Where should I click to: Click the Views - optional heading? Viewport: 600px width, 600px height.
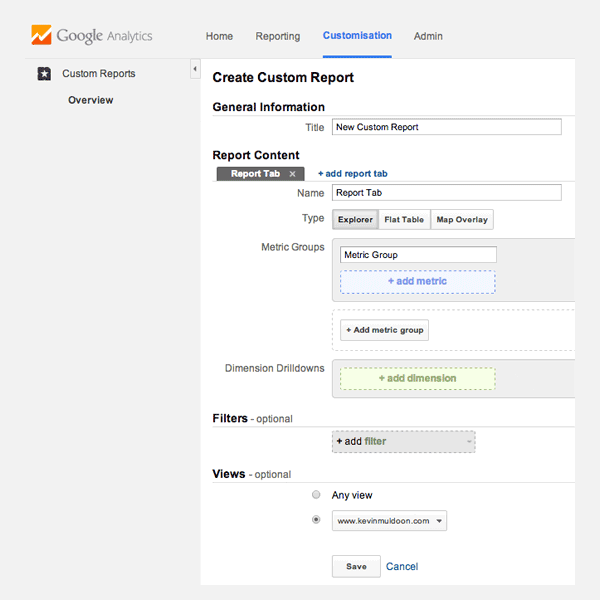pos(252,474)
